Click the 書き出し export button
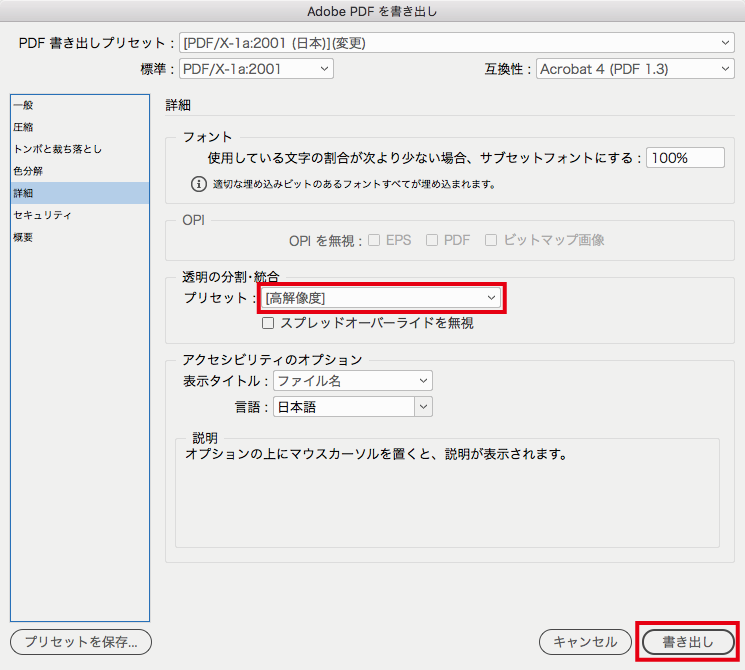Viewport: 745px width, 670px height. [688, 642]
